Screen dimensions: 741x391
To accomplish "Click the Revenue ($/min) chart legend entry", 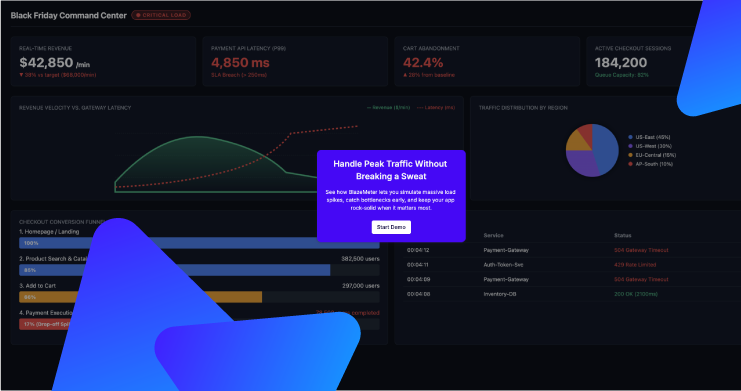I will click(388, 108).
